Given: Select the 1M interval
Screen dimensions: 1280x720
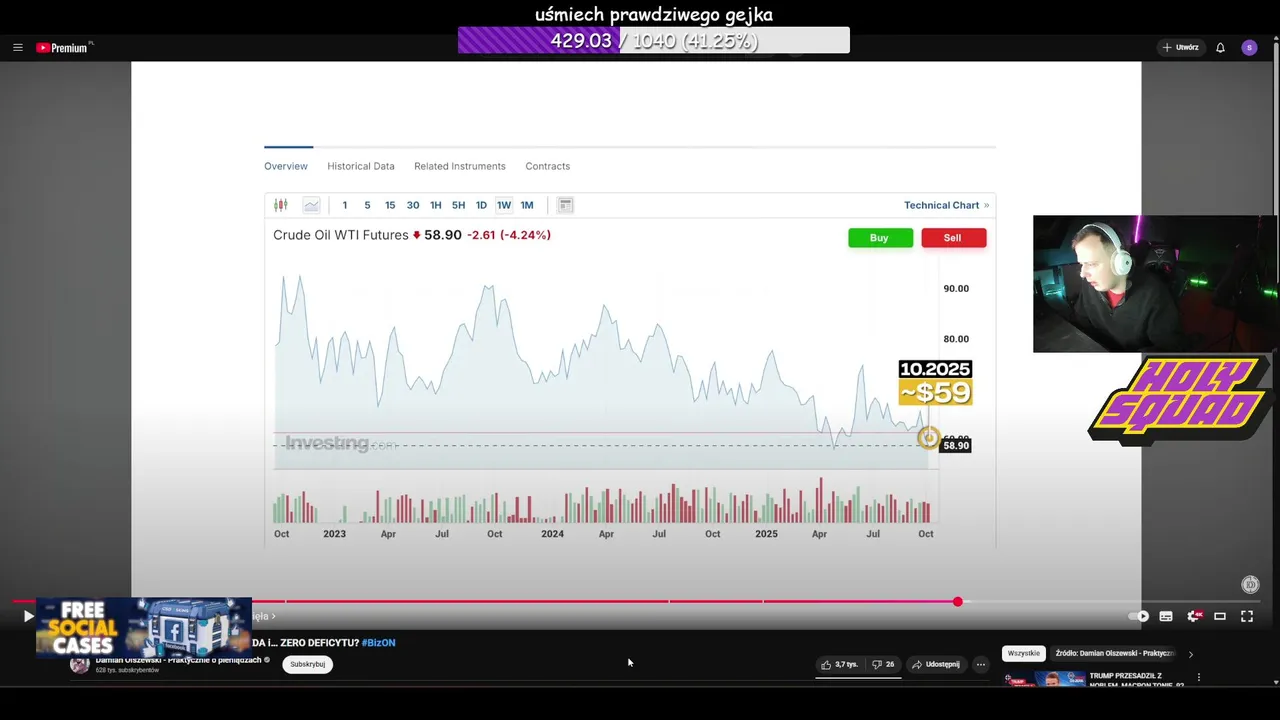Looking at the screenshot, I should coord(527,205).
